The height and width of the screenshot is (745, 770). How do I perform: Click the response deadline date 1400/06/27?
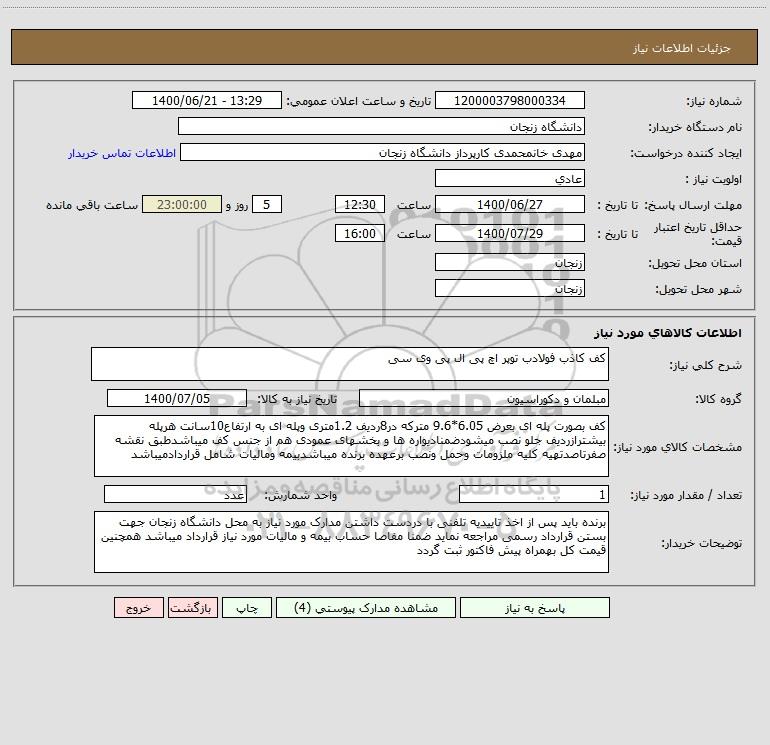(x=510, y=204)
